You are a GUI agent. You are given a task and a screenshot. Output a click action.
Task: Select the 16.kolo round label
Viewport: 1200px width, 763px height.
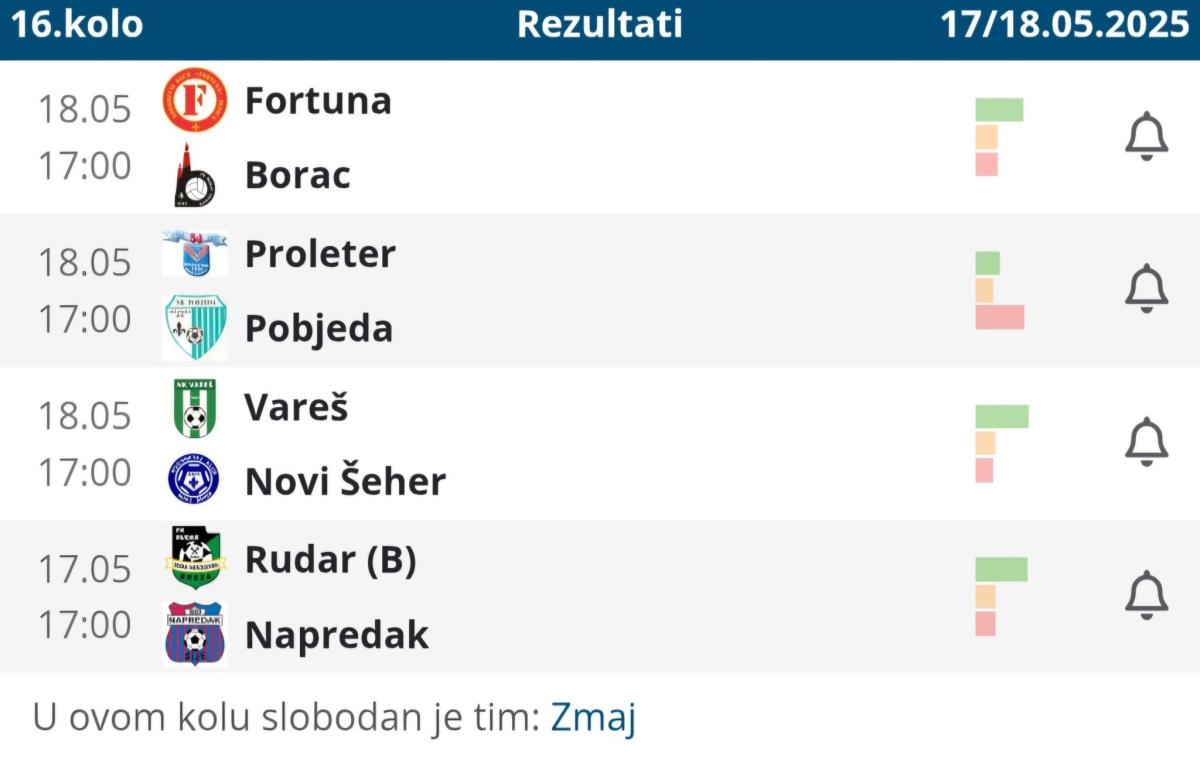77,25
